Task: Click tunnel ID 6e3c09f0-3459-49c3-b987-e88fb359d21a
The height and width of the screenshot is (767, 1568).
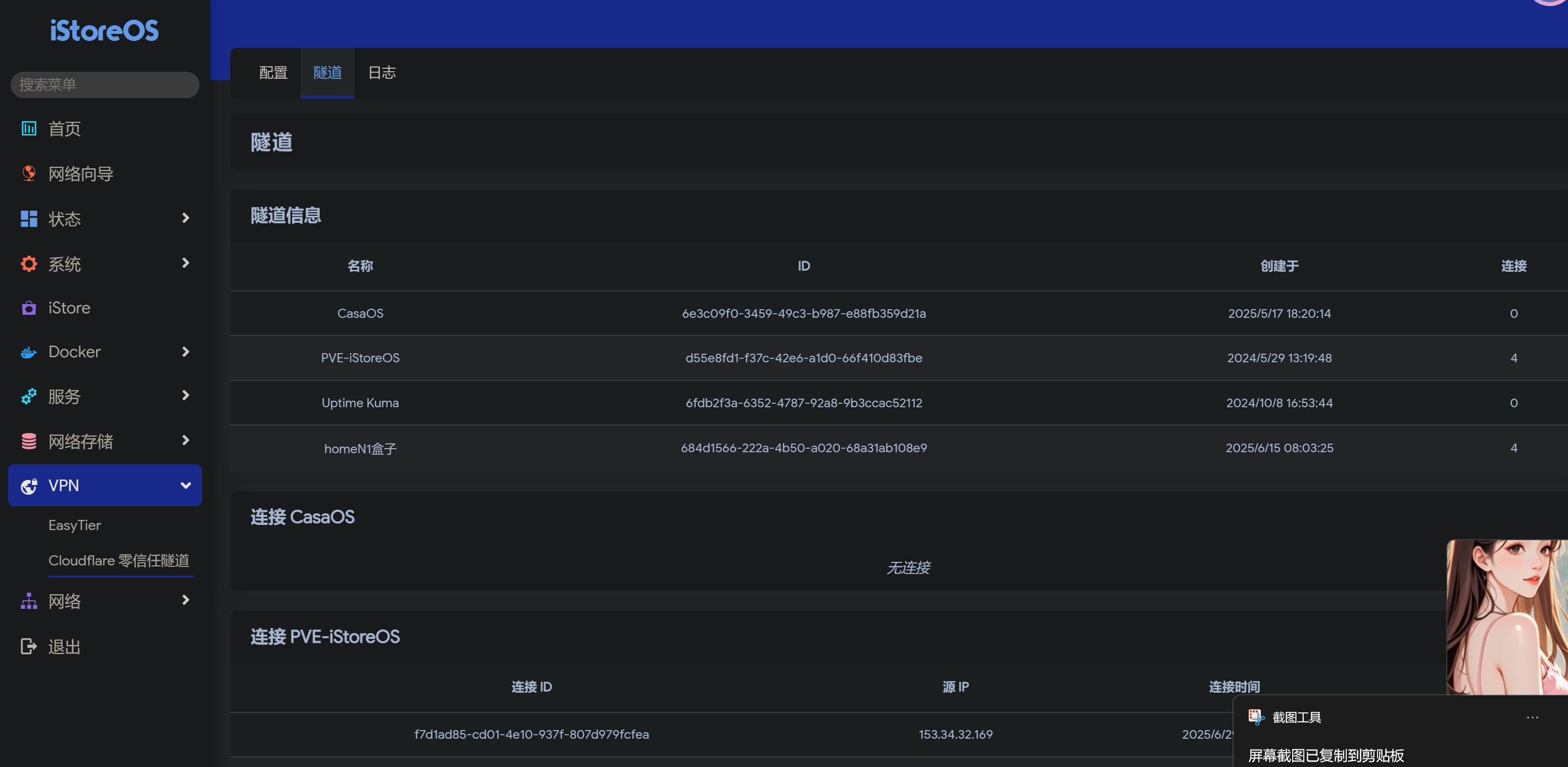Action: click(x=804, y=313)
